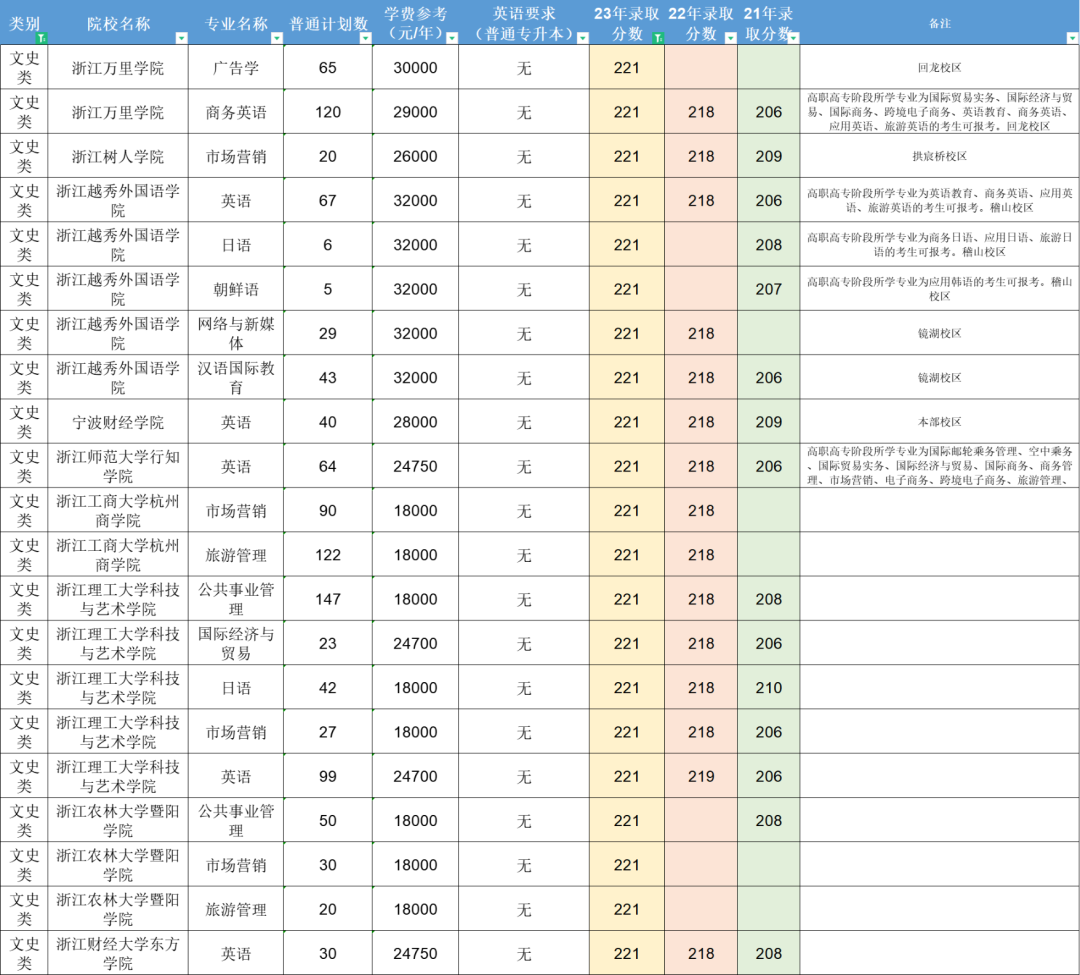
Task: Click the plan count cell 64
Action: coord(328,466)
